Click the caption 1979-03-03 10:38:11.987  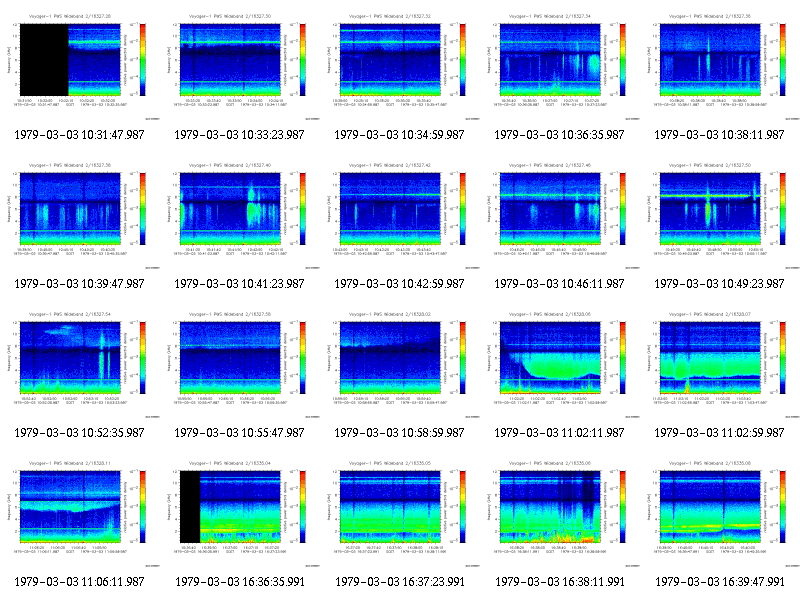[x=719, y=135]
